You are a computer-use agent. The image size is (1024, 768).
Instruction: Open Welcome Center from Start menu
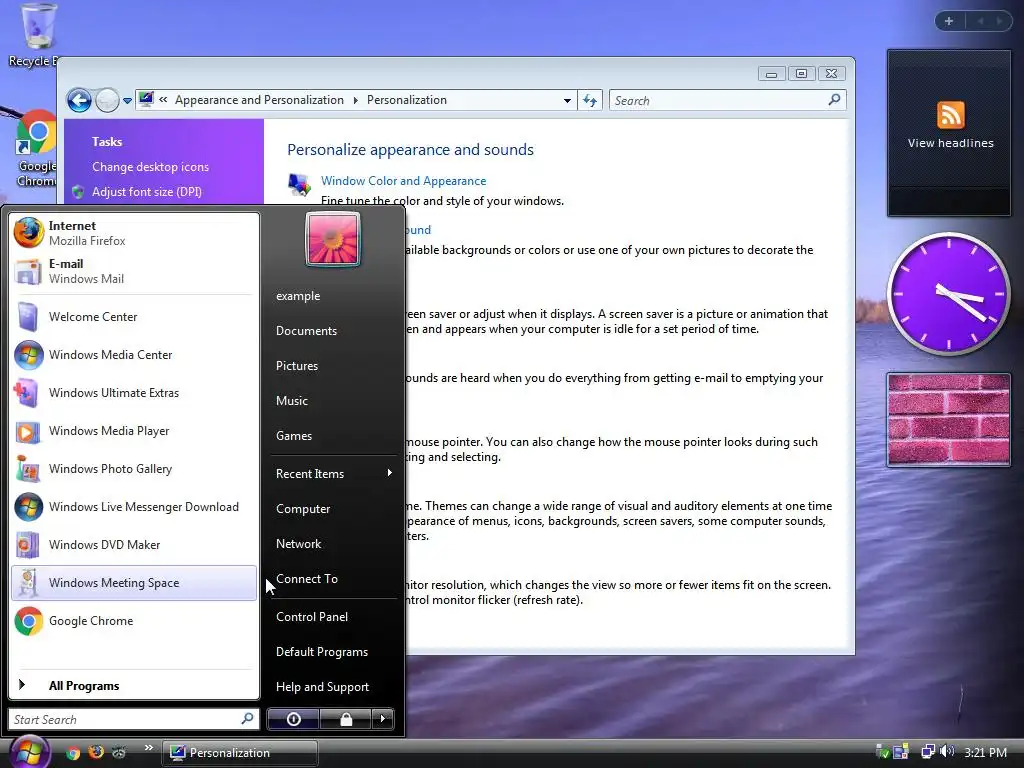(x=134, y=317)
